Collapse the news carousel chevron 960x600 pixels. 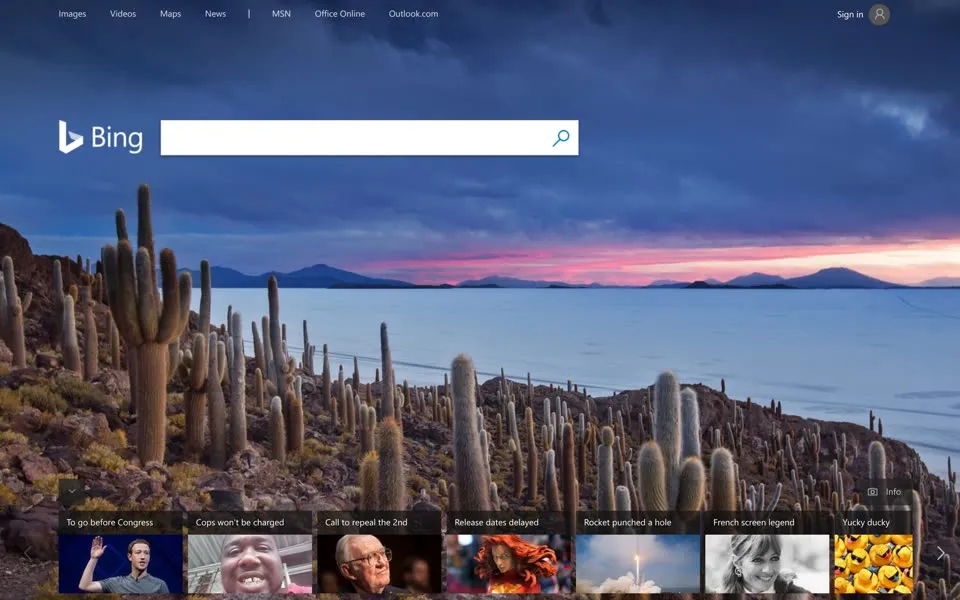click(x=72, y=491)
